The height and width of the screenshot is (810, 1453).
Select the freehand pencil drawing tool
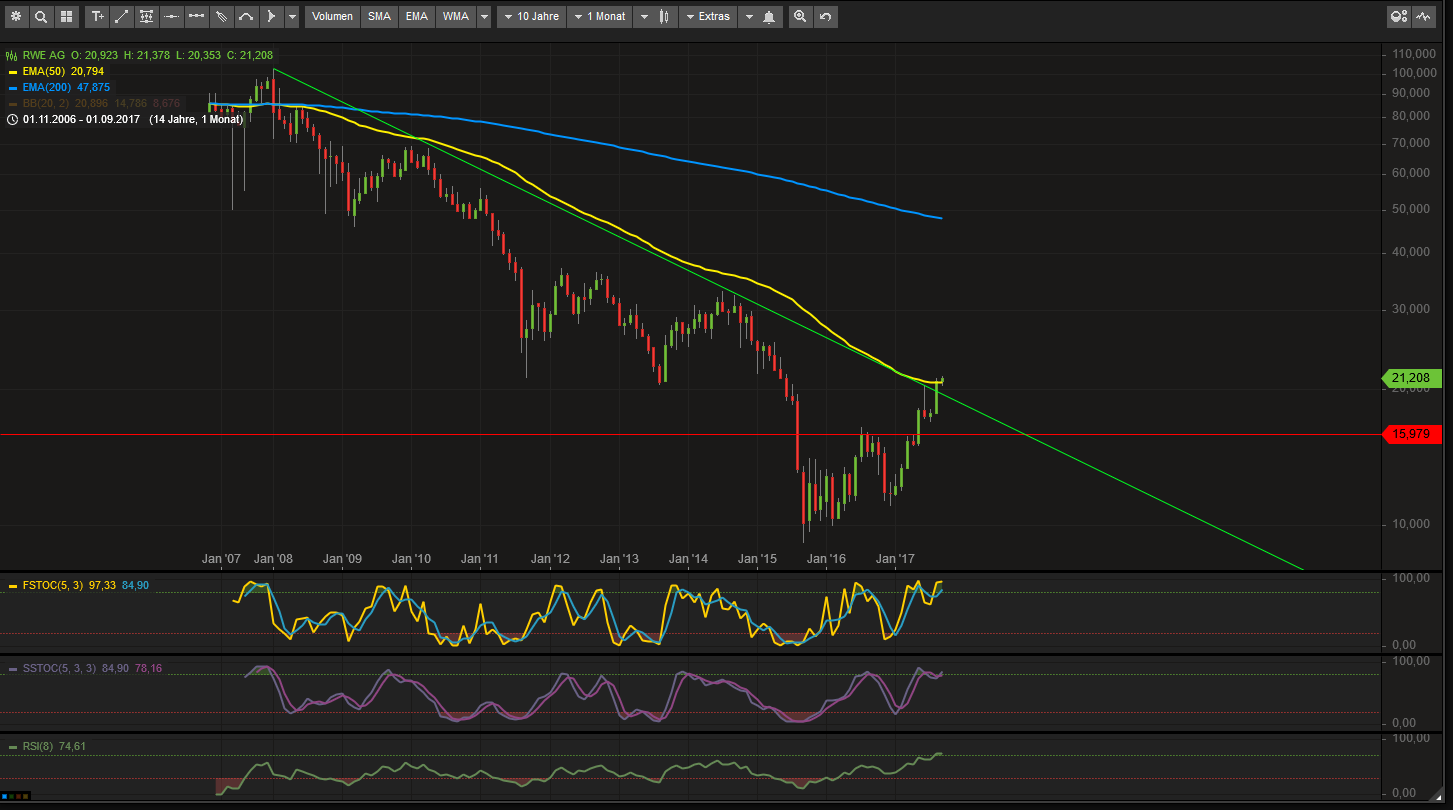220,16
